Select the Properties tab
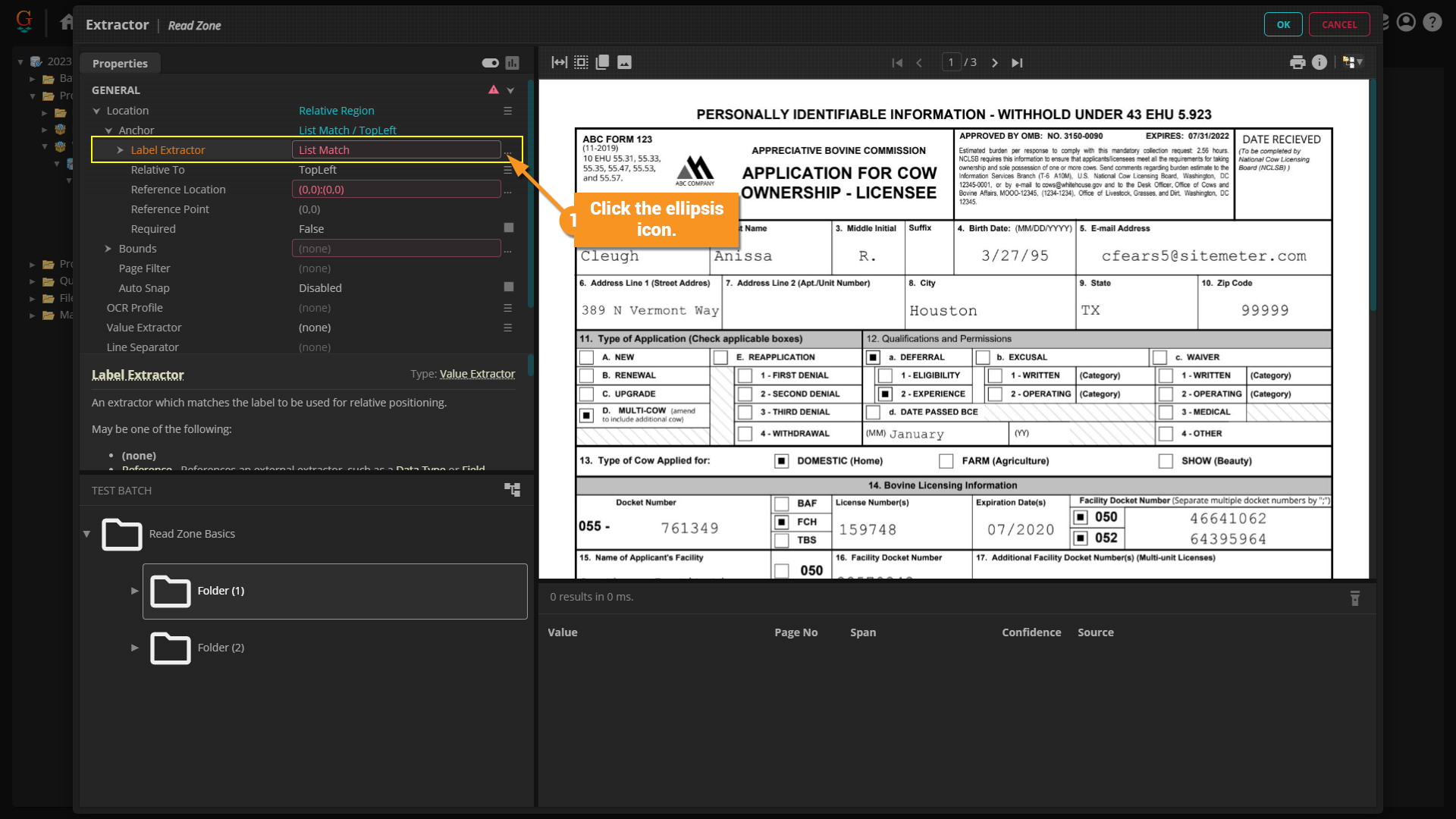The height and width of the screenshot is (819, 1456). [120, 64]
